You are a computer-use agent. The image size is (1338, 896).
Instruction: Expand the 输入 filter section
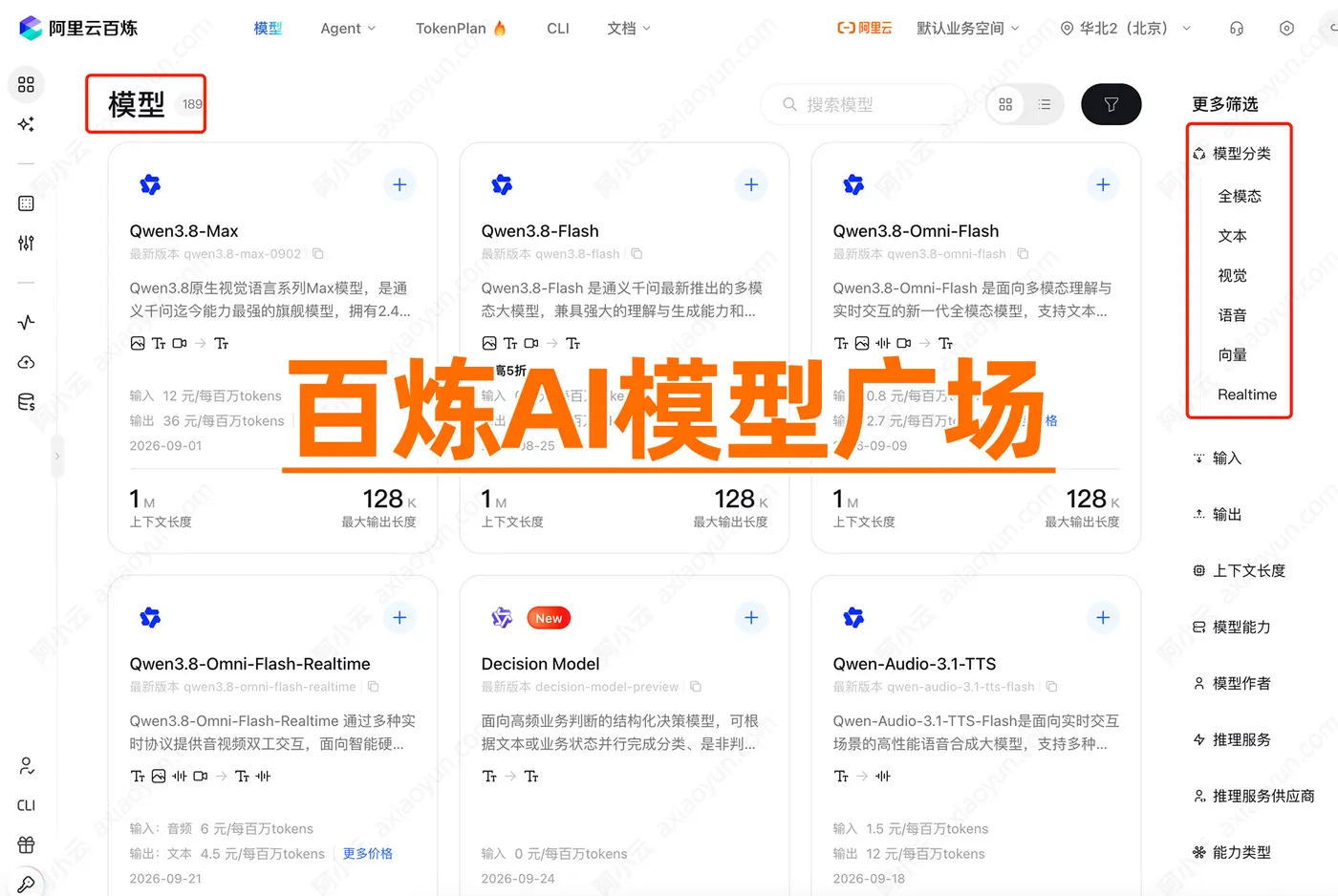coord(1218,459)
